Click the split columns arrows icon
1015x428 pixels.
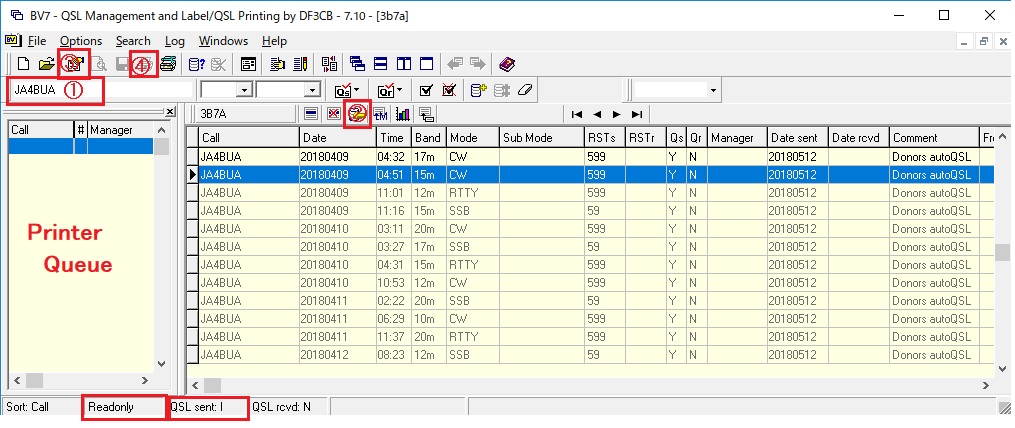(x=329, y=64)
